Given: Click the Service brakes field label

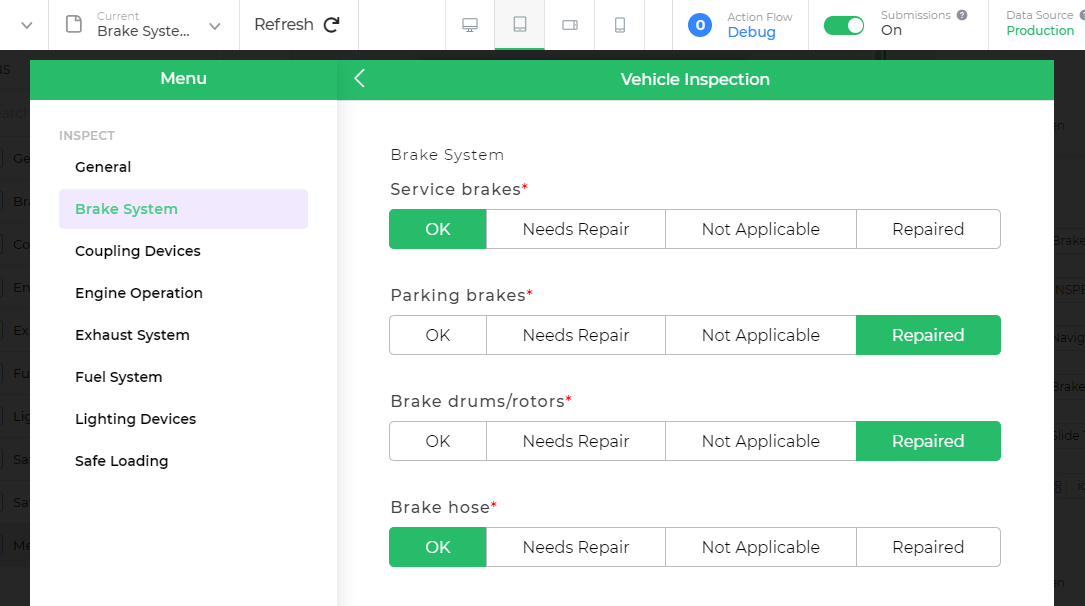Looking at the screenshot, I should (x=455, y=189).
